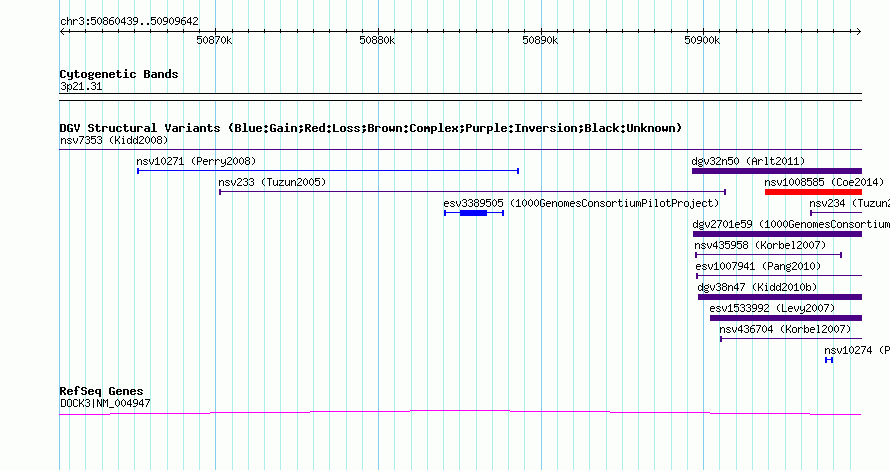Click the nsv10271 blue gain bar
890x470 pixels.
(328, 171)
